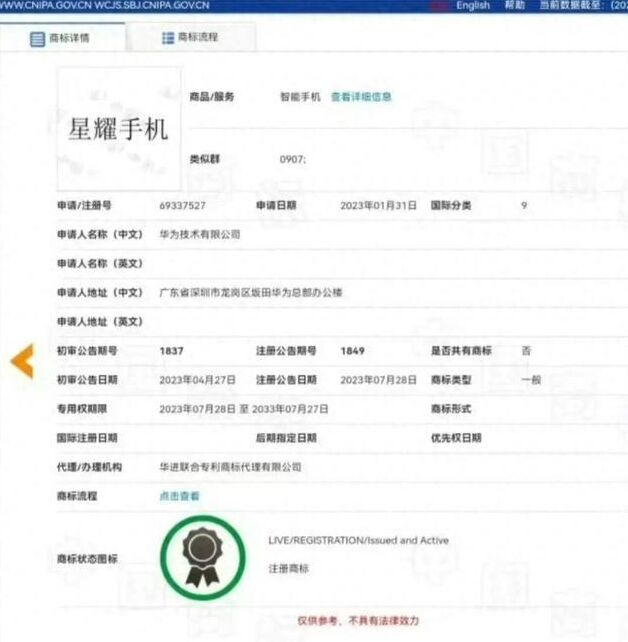The image size is (628, 642).
Task: Select the LIVE/REGISTRATION/Issued and Active status text
Action: coord(359,540)
